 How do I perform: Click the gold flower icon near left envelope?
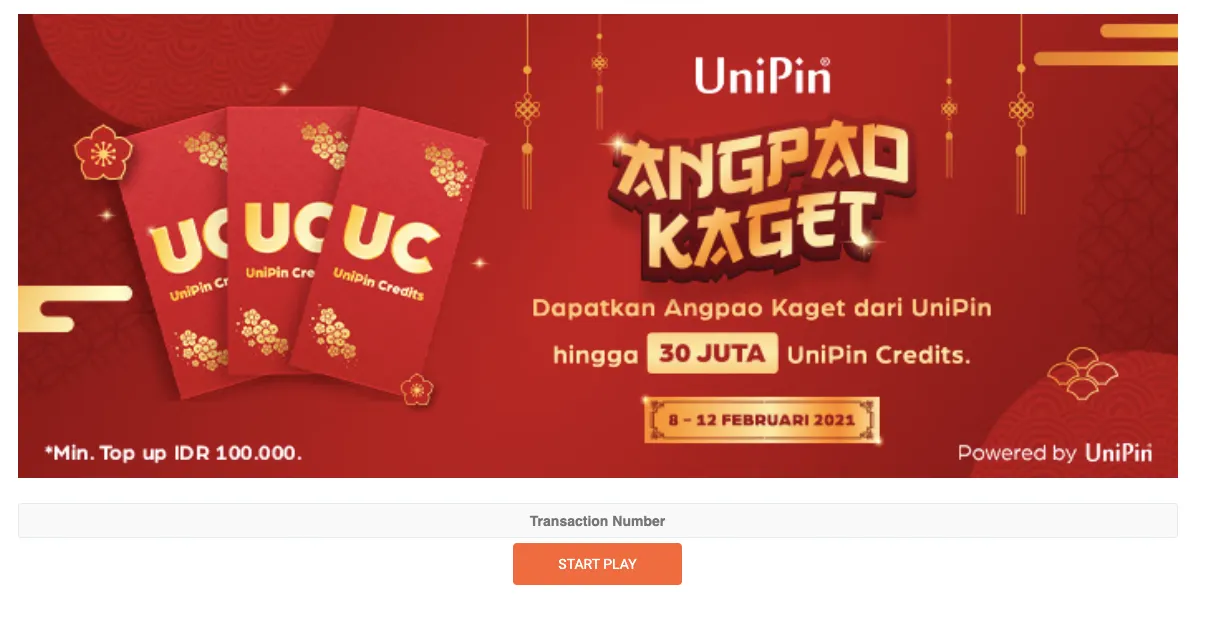(x=103, y=153)
